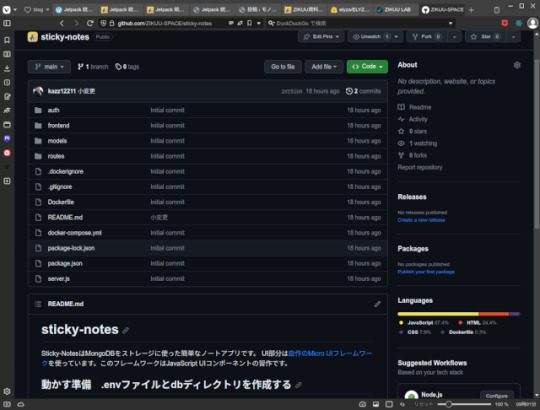Screen dimensions: 540x410
Task: Add a new web panel with plus icon
Action: (x=7, y=181)
